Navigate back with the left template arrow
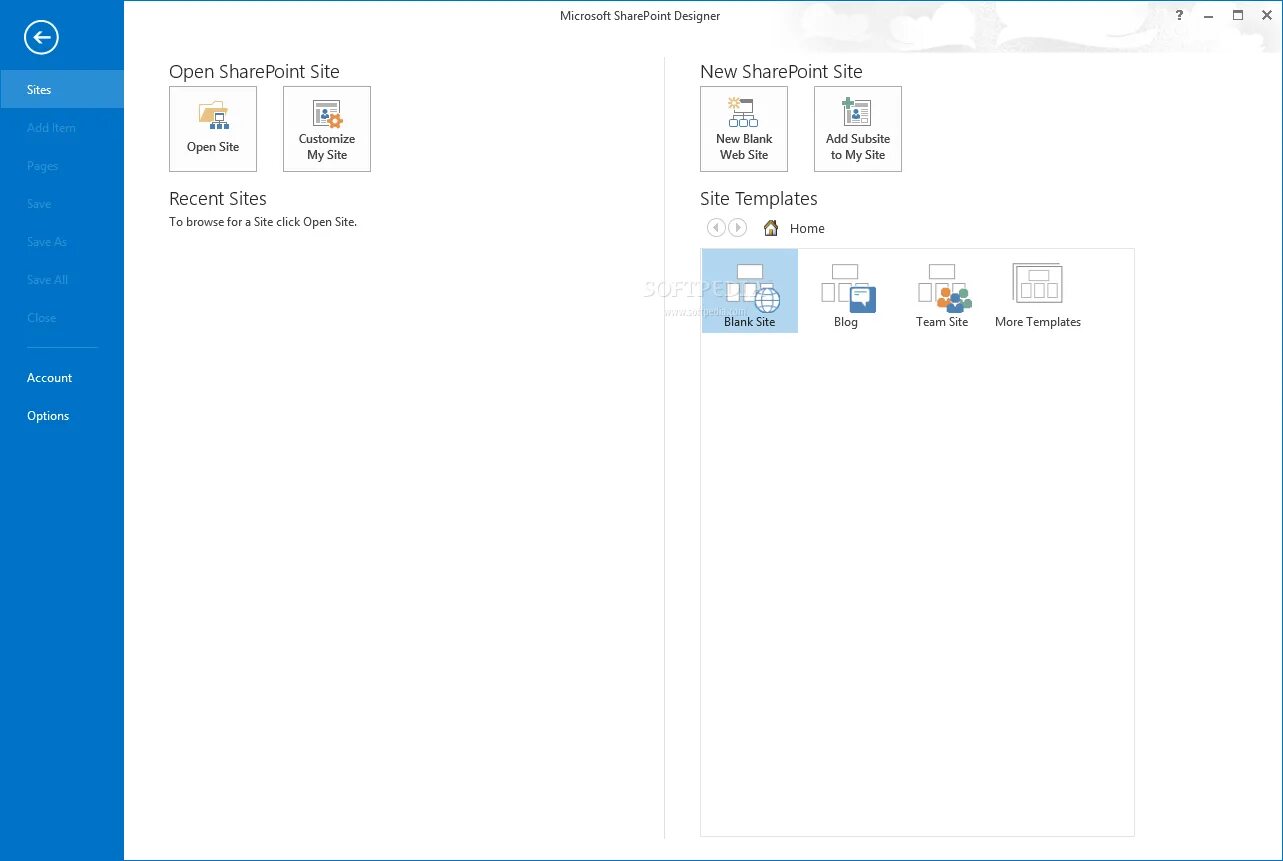 pyautogui.click(x=716, y=228)
